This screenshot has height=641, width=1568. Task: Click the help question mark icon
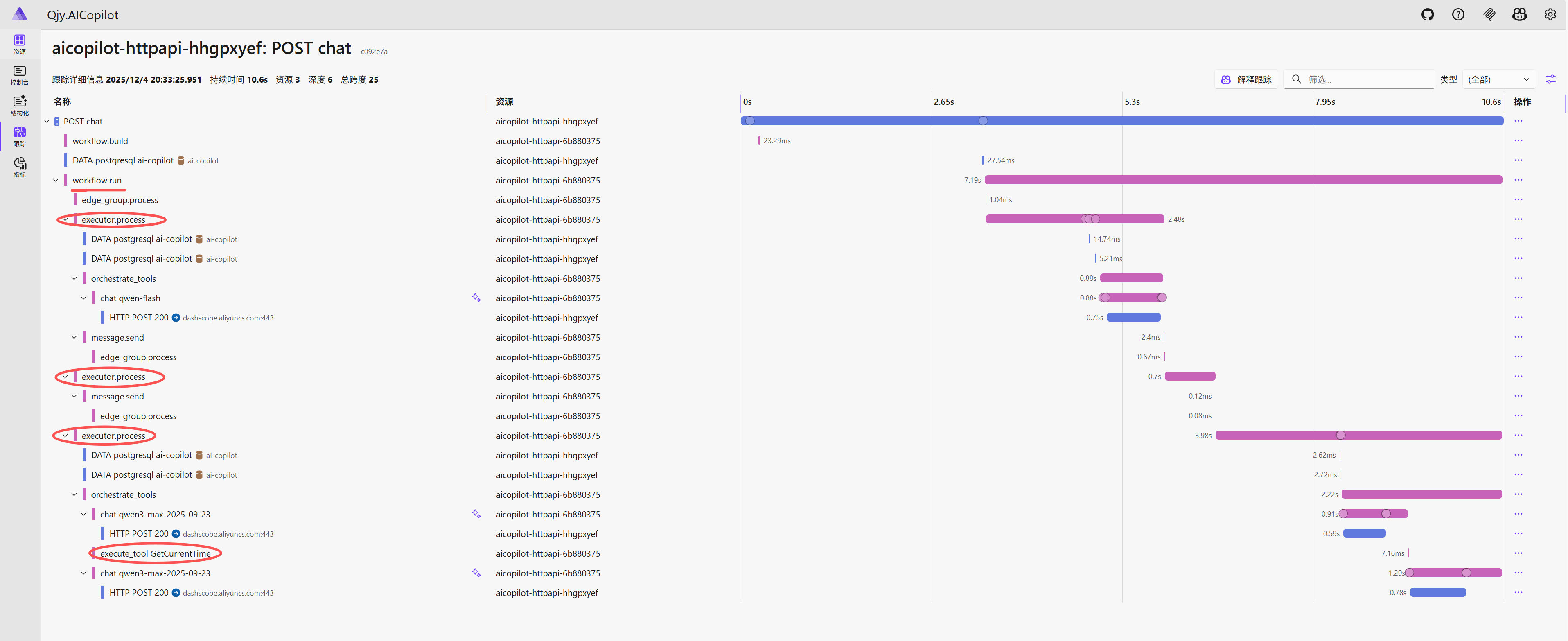[1458, 15]
